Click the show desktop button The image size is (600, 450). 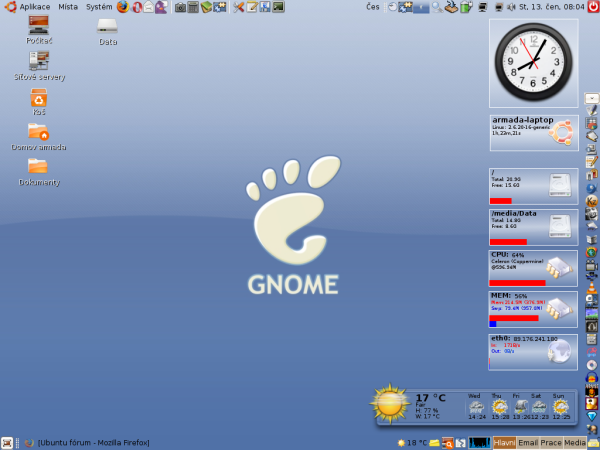[7, 443]
